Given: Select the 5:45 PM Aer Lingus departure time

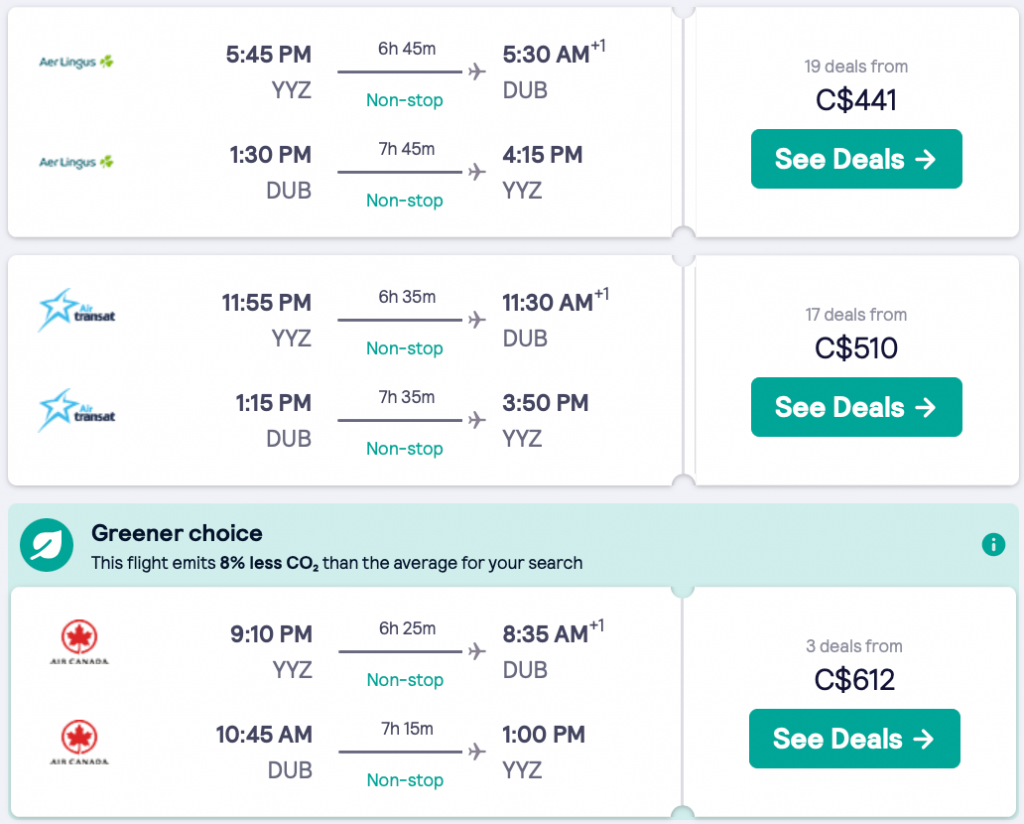Looking at the screenshot, I should pyautogui.click(x=269, y=54).
